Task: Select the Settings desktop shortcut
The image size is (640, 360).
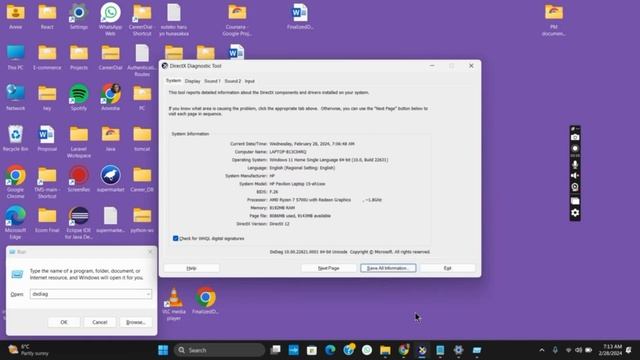Action: tap(79, 16)
